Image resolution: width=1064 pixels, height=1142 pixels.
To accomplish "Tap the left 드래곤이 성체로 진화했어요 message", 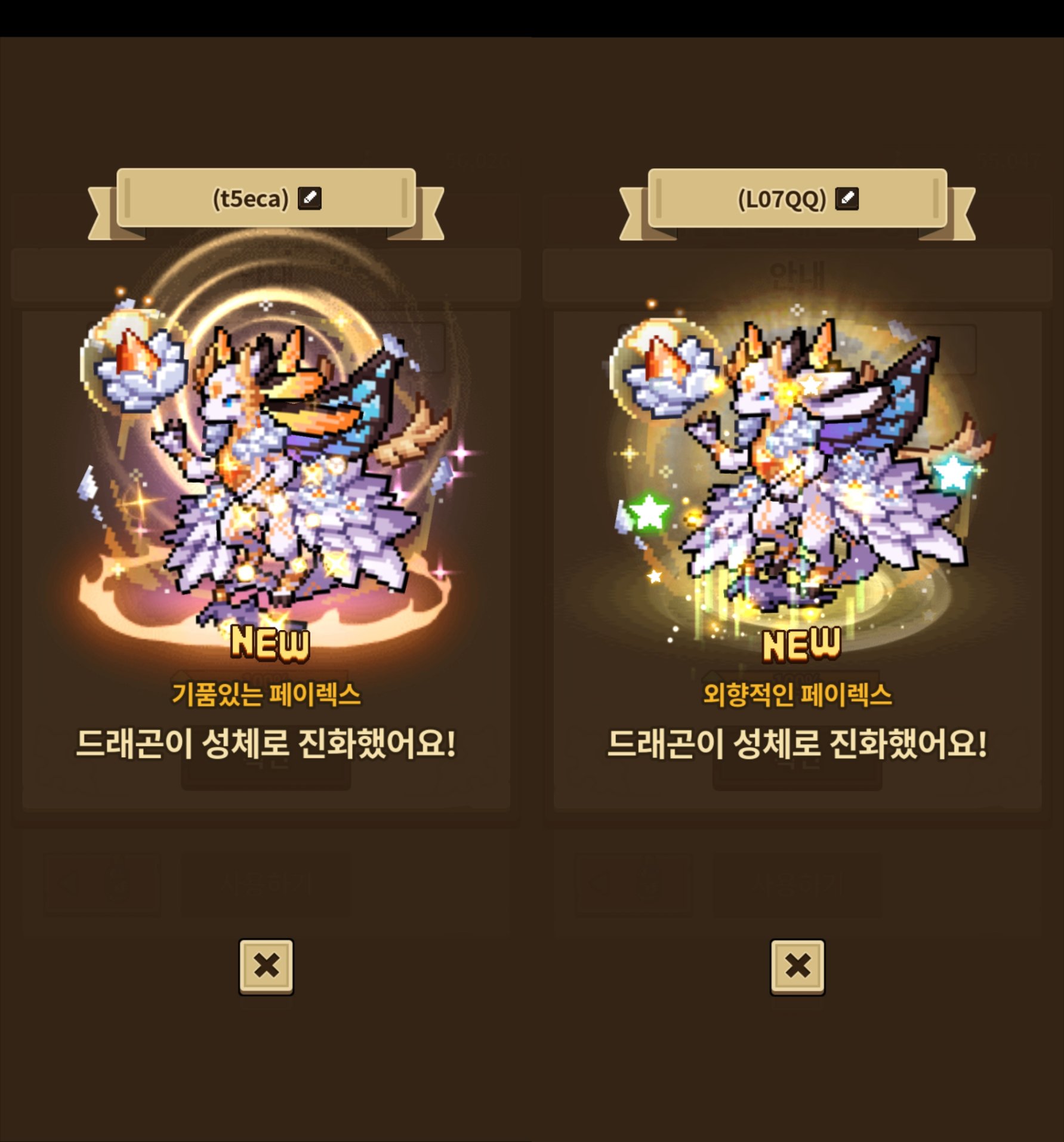I will pyautogui.click(x=266, y=744).
